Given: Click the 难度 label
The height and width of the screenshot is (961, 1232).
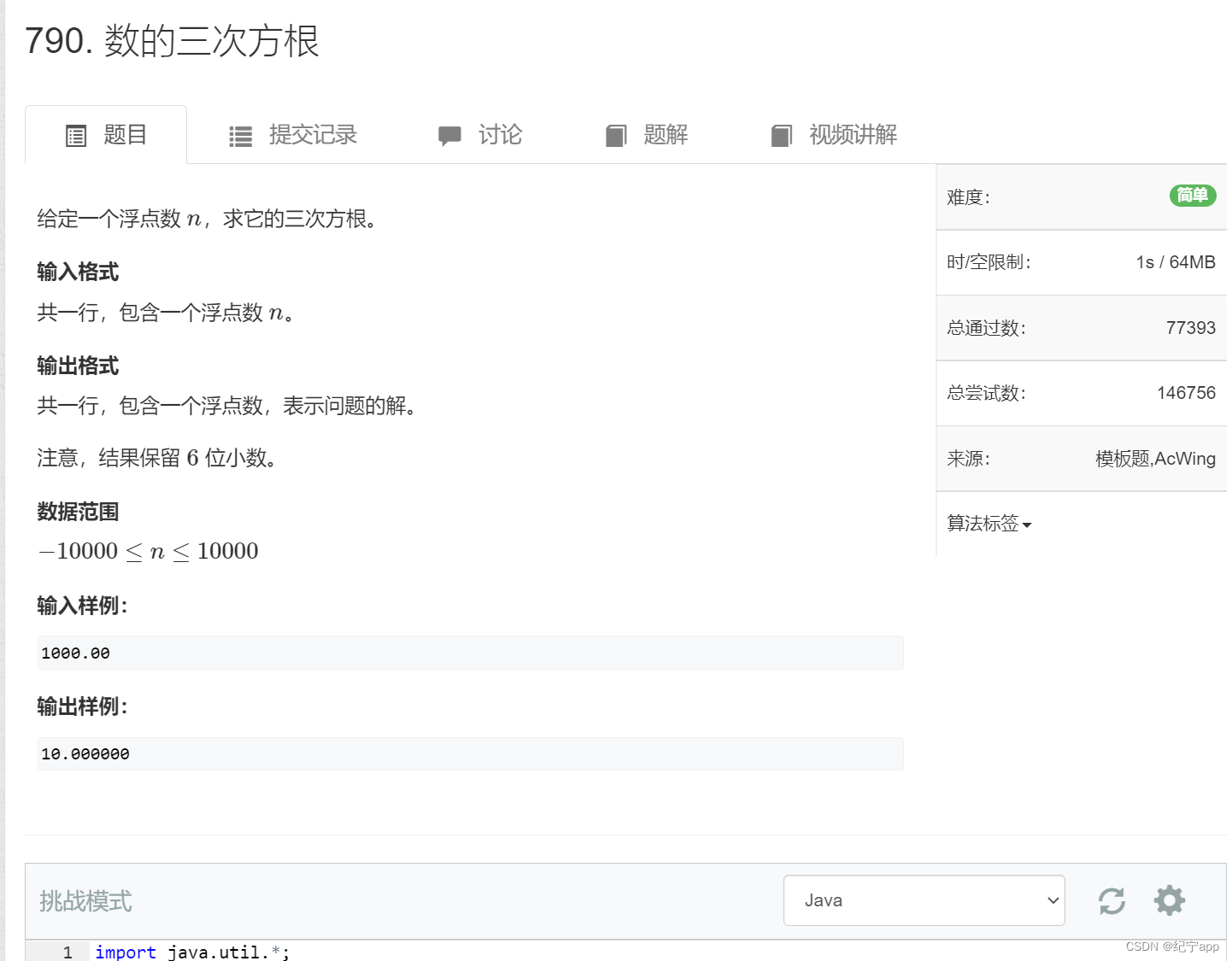Looking at the screenshot, I should (968, 197).
